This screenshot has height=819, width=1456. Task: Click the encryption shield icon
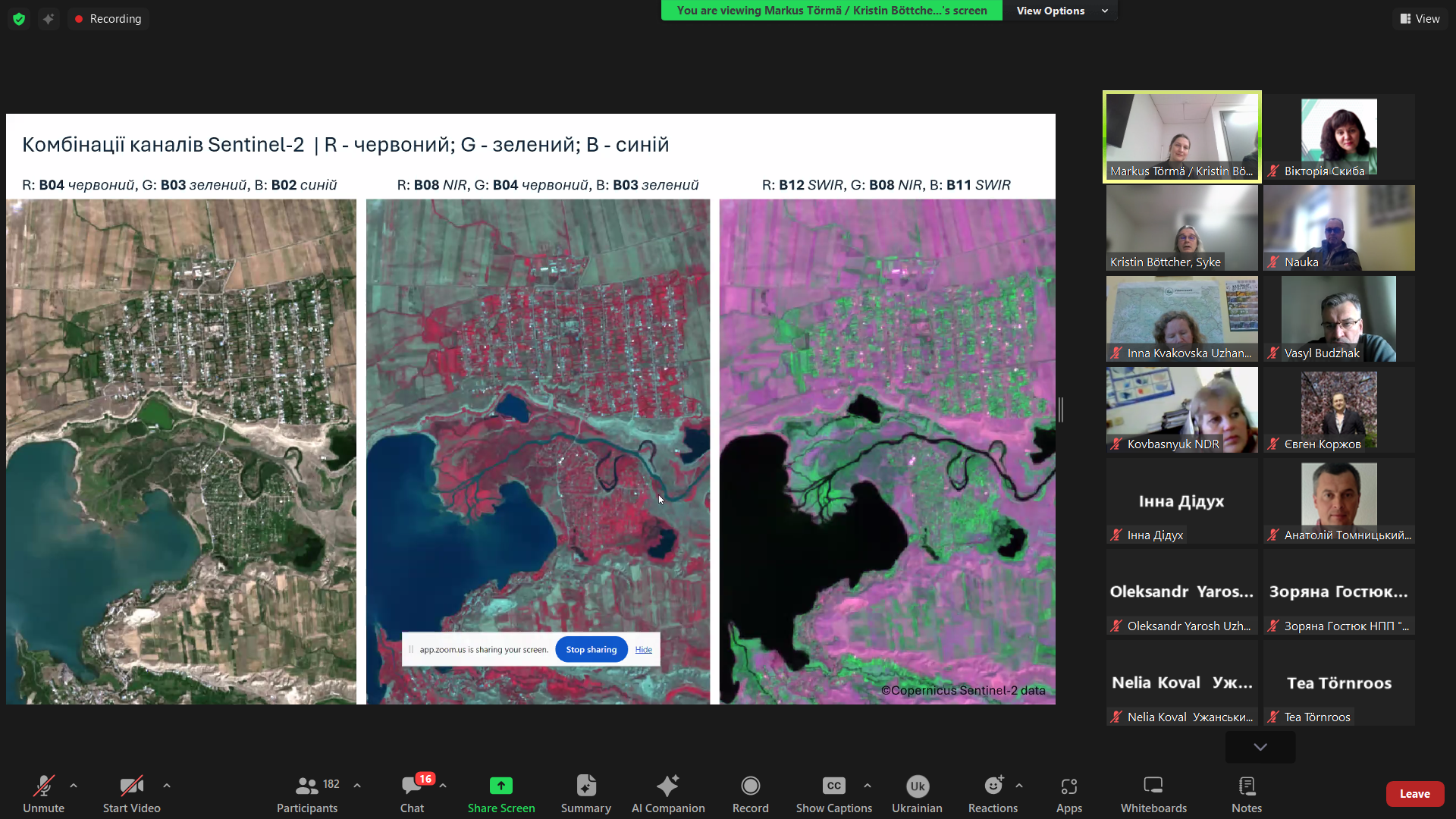[x=19, y=19]
